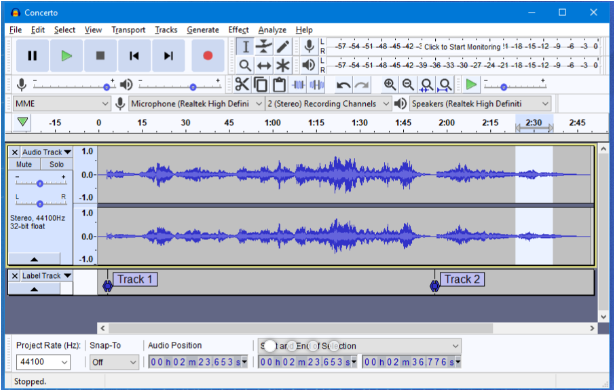Viewport: 615px width, 391px height.
Task: Click the Audio Track pan slider
Action: point(40,203)
